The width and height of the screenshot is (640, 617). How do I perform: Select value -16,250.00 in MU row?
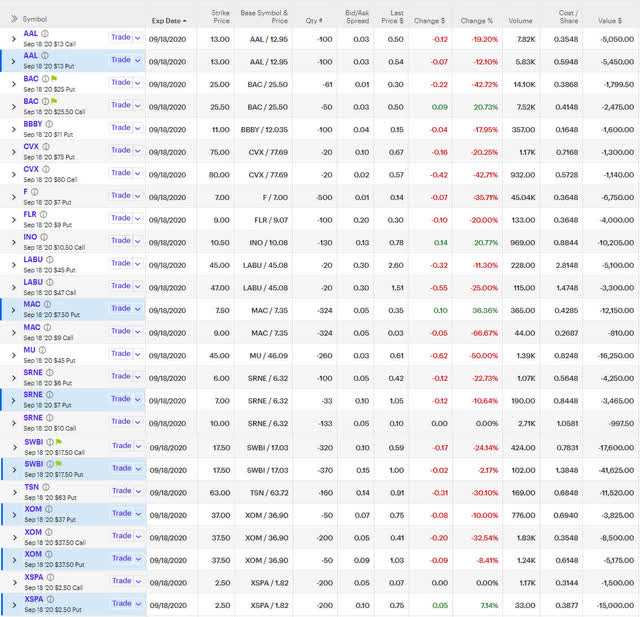click(616, 356)
